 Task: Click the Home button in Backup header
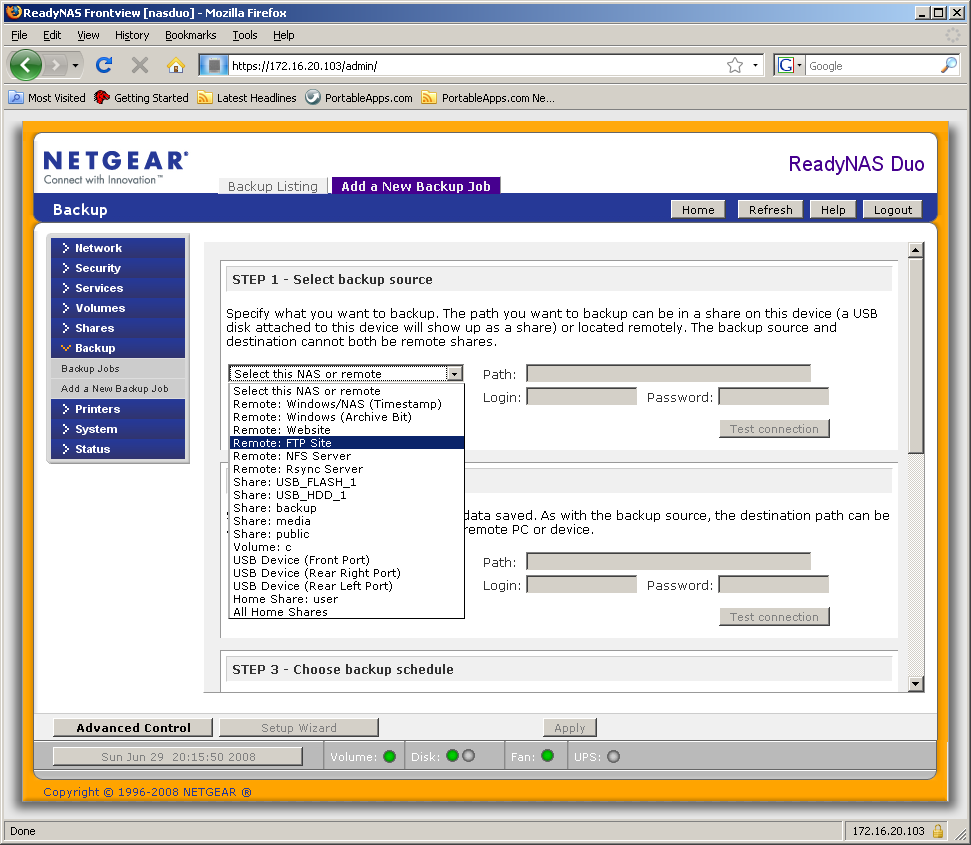point(698,210)
